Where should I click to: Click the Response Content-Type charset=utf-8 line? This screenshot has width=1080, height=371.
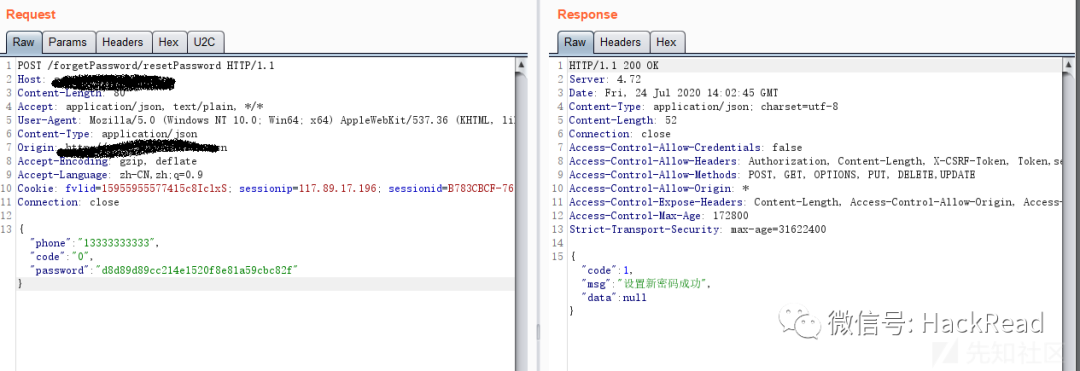click(x=703, y=107)
